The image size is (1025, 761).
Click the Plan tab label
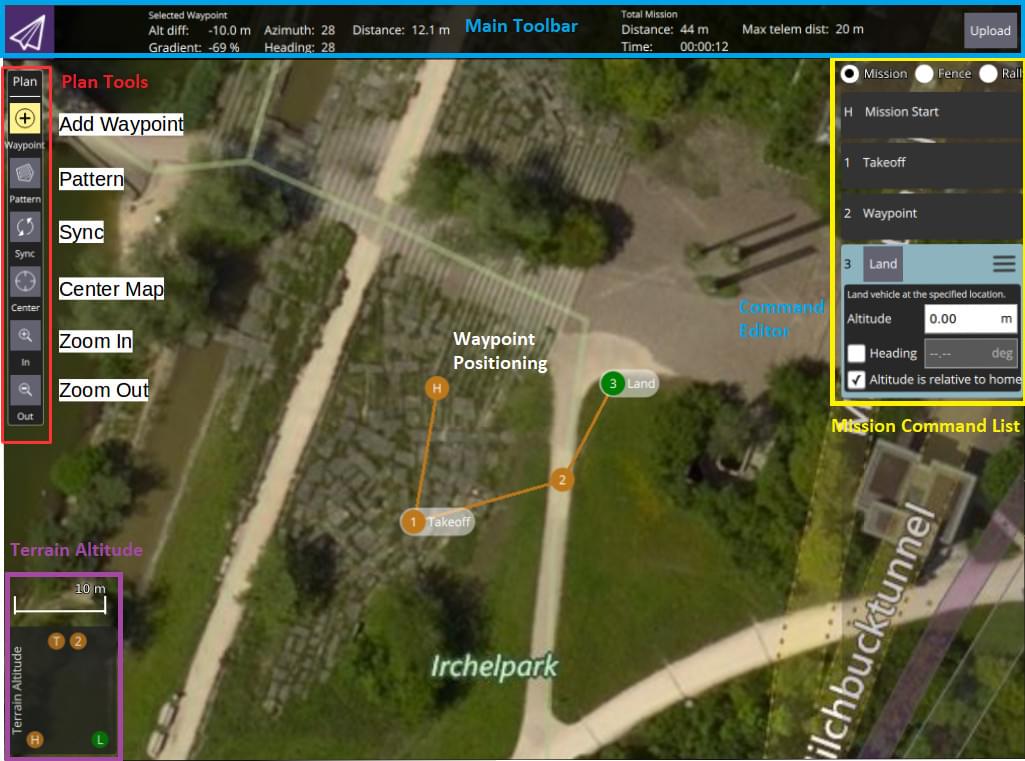25,81
